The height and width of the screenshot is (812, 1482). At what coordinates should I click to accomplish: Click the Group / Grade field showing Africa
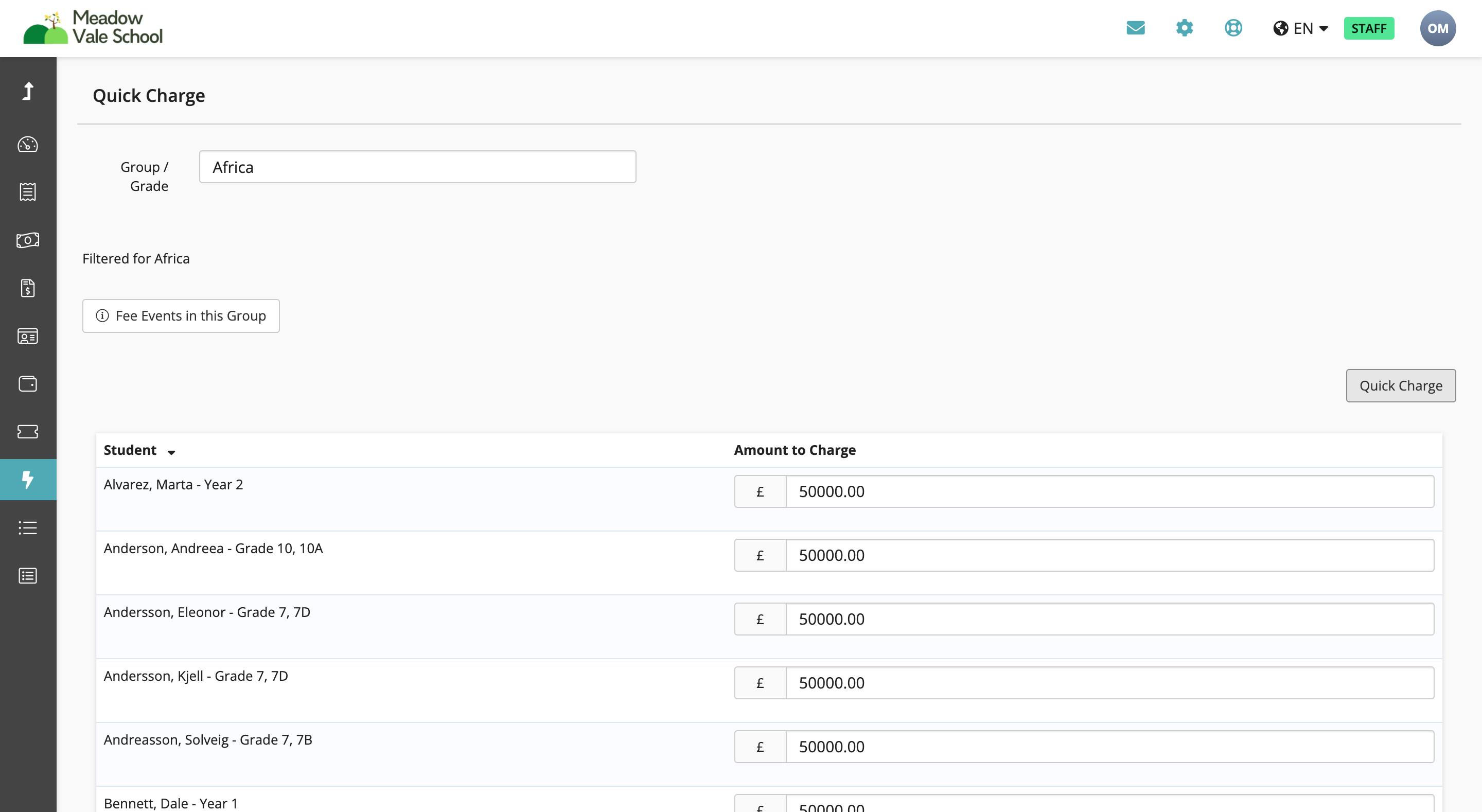coord(417,167)
